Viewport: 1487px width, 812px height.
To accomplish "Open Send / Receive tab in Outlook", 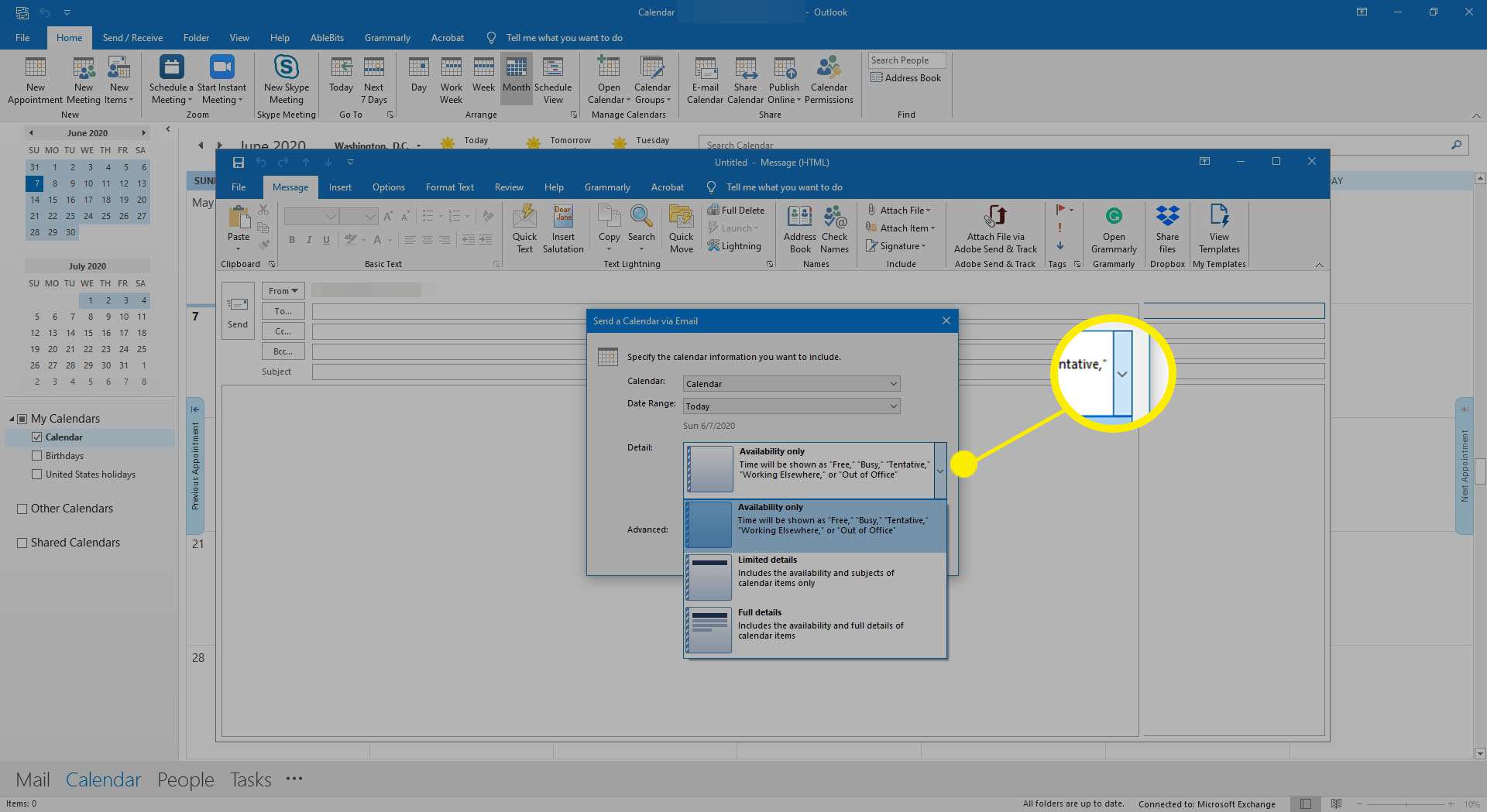I will tap(132, 38).
